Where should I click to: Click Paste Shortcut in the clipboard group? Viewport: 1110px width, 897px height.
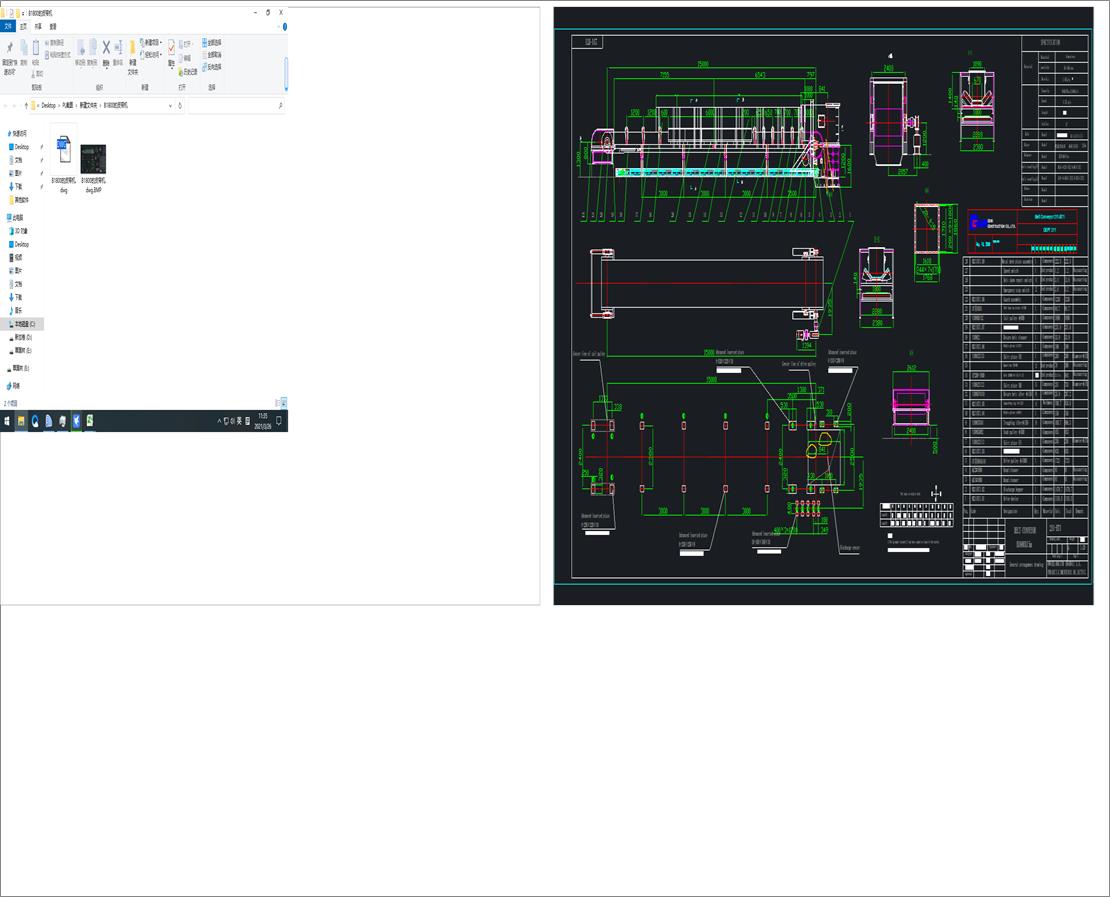(x=58, y=55)
